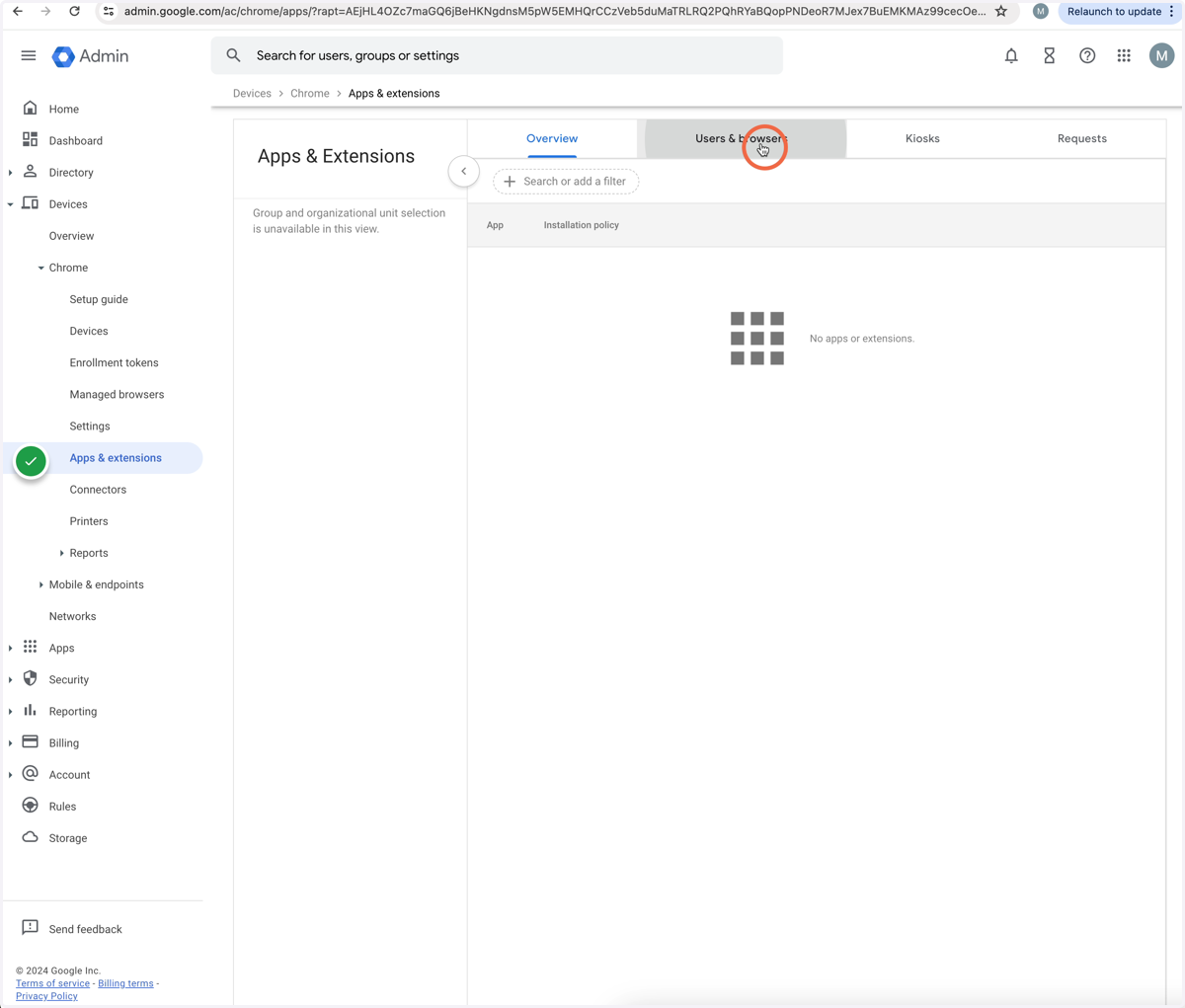
Task: Click the Rules icon in sidebar
Action: point(31,806)
